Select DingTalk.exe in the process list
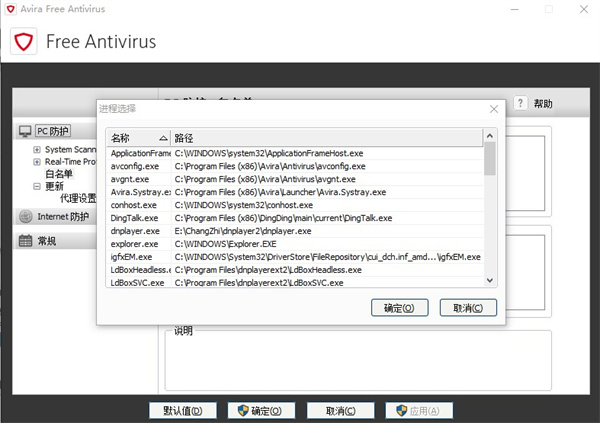600x423 pixels. point(134,218)
